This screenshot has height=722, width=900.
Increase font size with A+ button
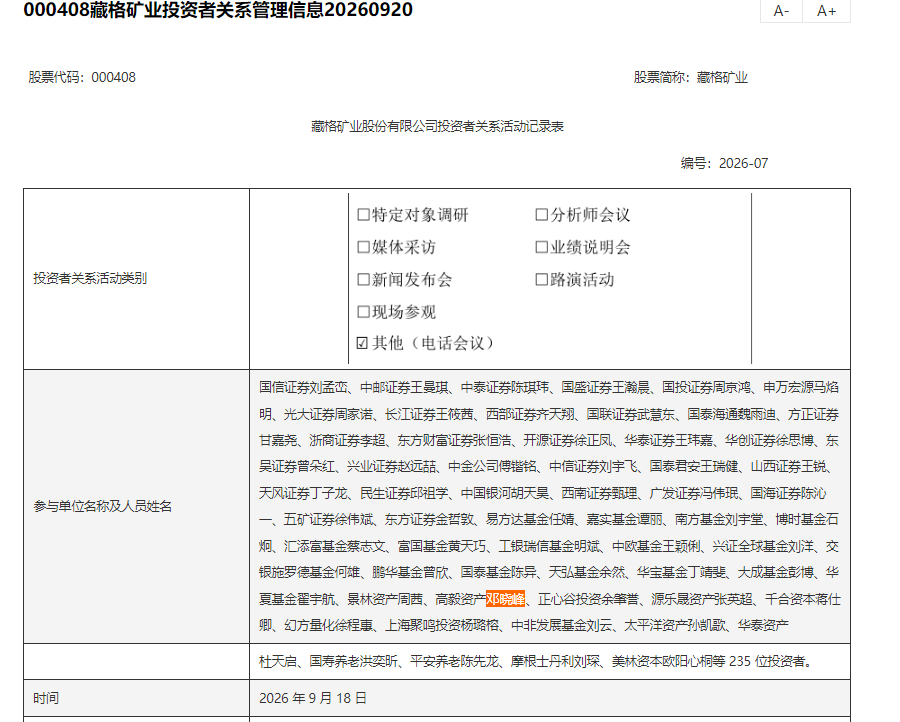(827, 11)
